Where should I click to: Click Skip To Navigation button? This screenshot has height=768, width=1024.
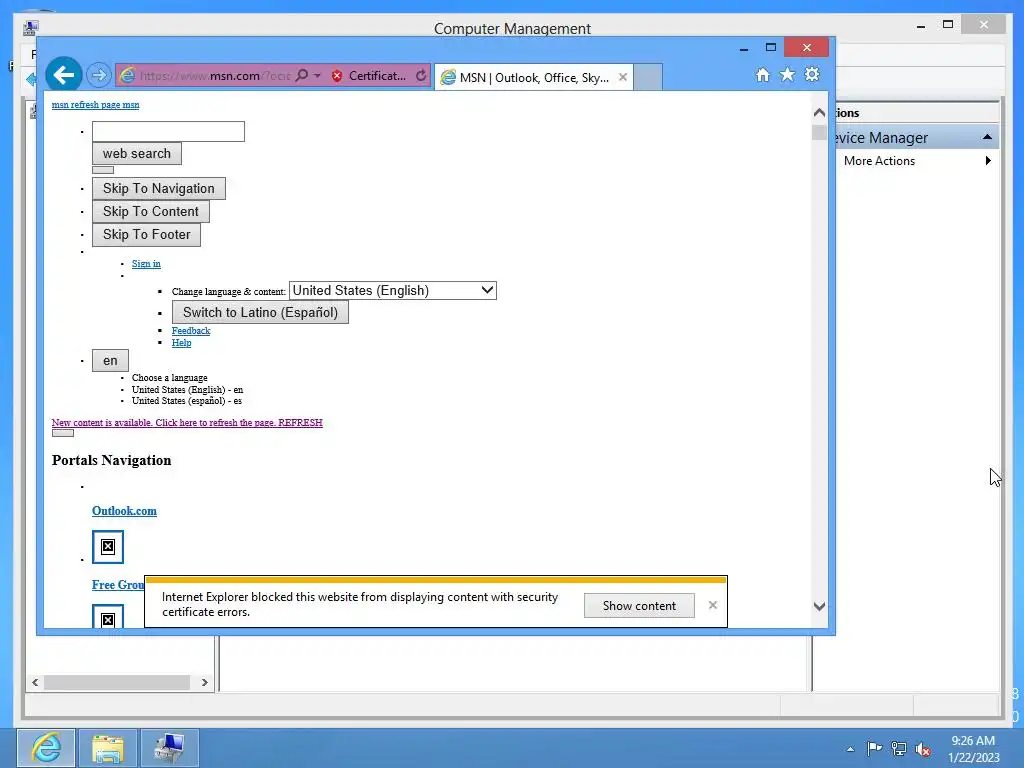pos(159,189)
